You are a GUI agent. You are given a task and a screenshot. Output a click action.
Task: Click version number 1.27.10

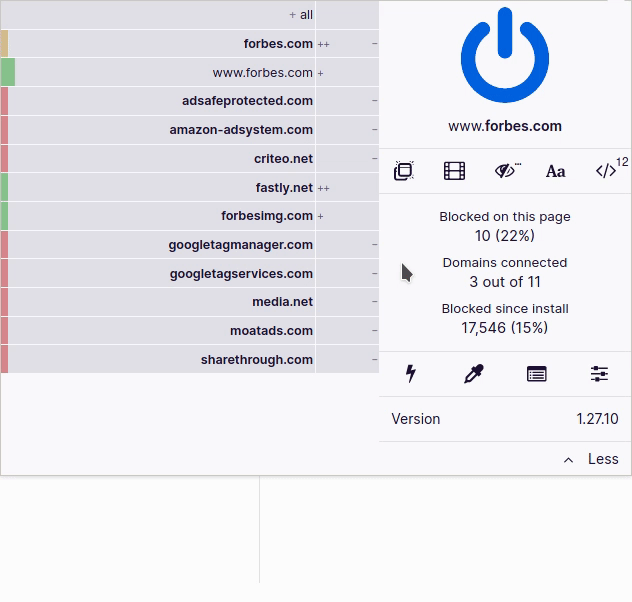click(597, 419)
